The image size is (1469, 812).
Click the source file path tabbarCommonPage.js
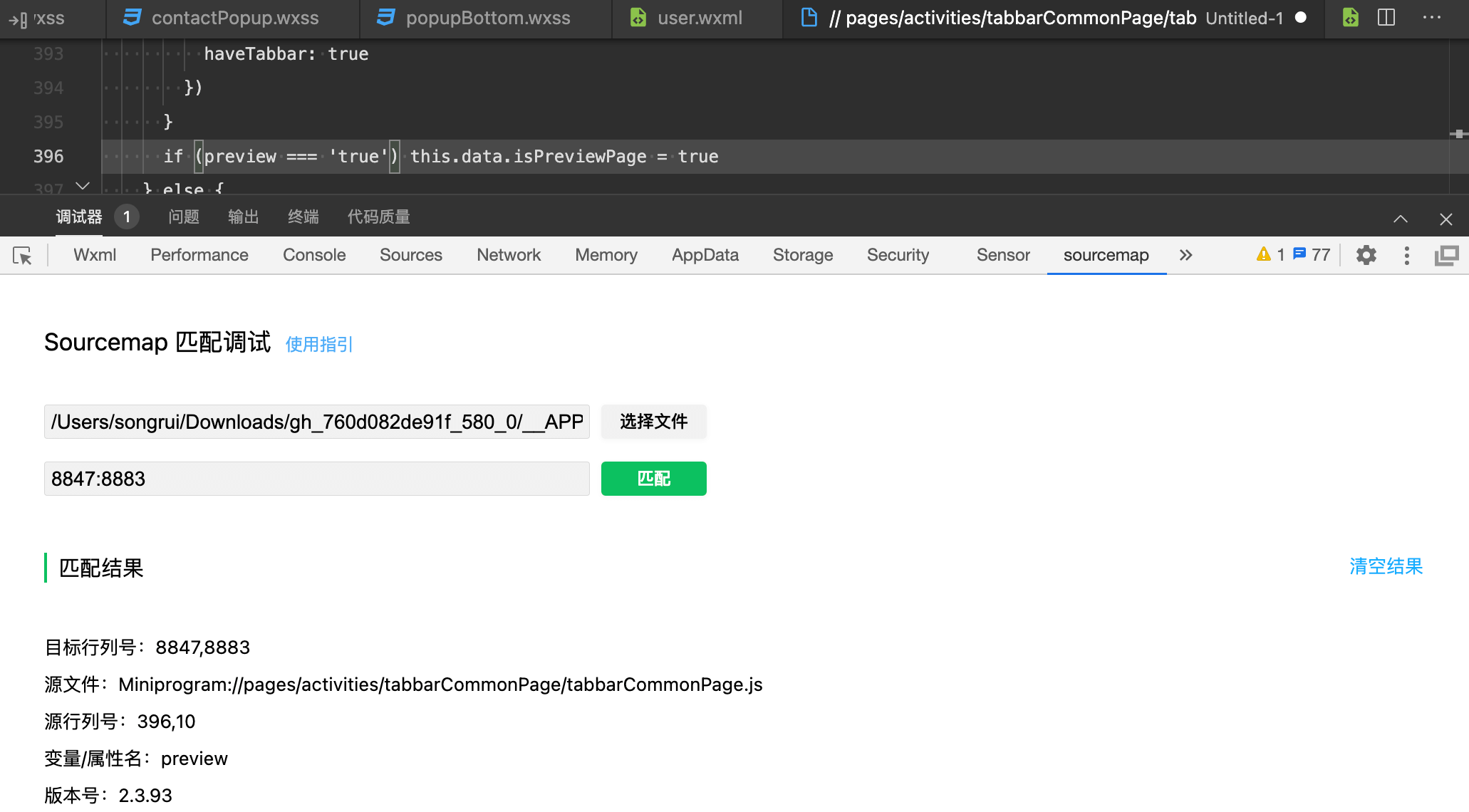click(x=440, y=685)
